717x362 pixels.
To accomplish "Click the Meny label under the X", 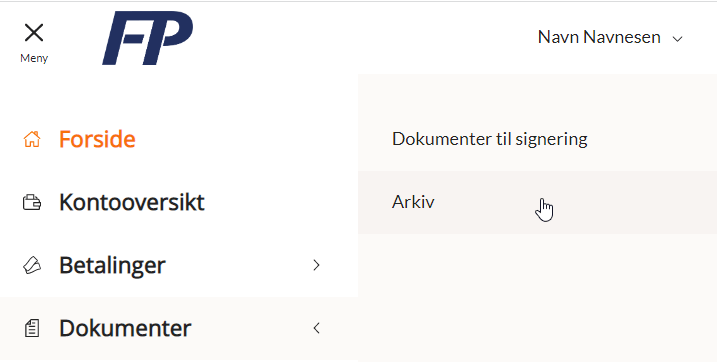I will (x=34, y=59).
